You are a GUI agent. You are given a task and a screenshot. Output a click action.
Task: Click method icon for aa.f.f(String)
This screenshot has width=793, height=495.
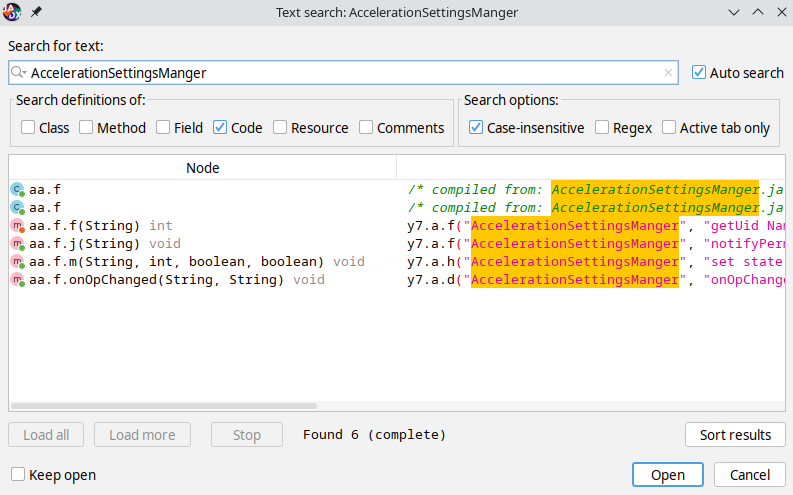pyautogui.click(x=18, y=226)
